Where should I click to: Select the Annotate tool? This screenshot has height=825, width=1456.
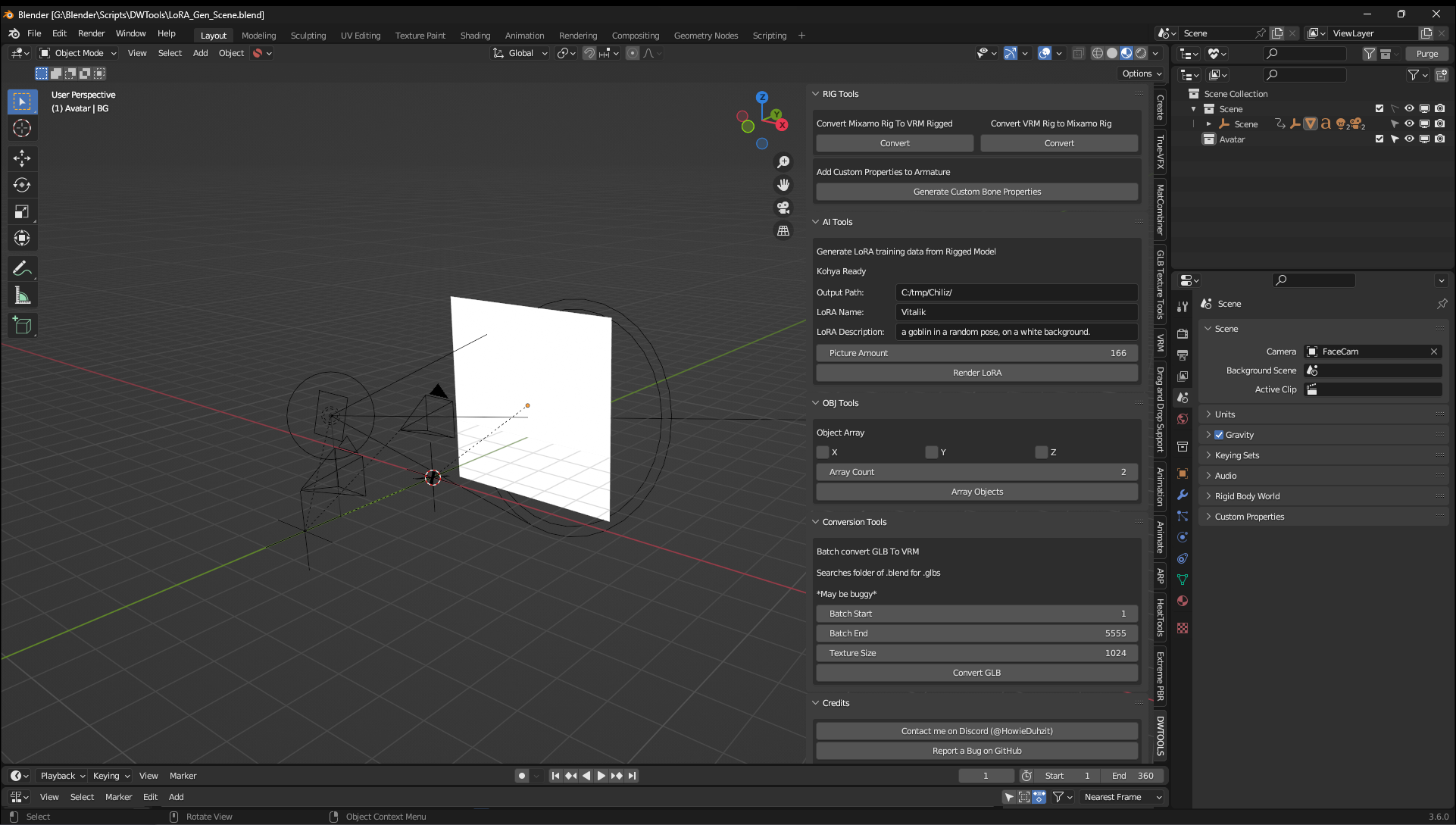click(22, 267)
